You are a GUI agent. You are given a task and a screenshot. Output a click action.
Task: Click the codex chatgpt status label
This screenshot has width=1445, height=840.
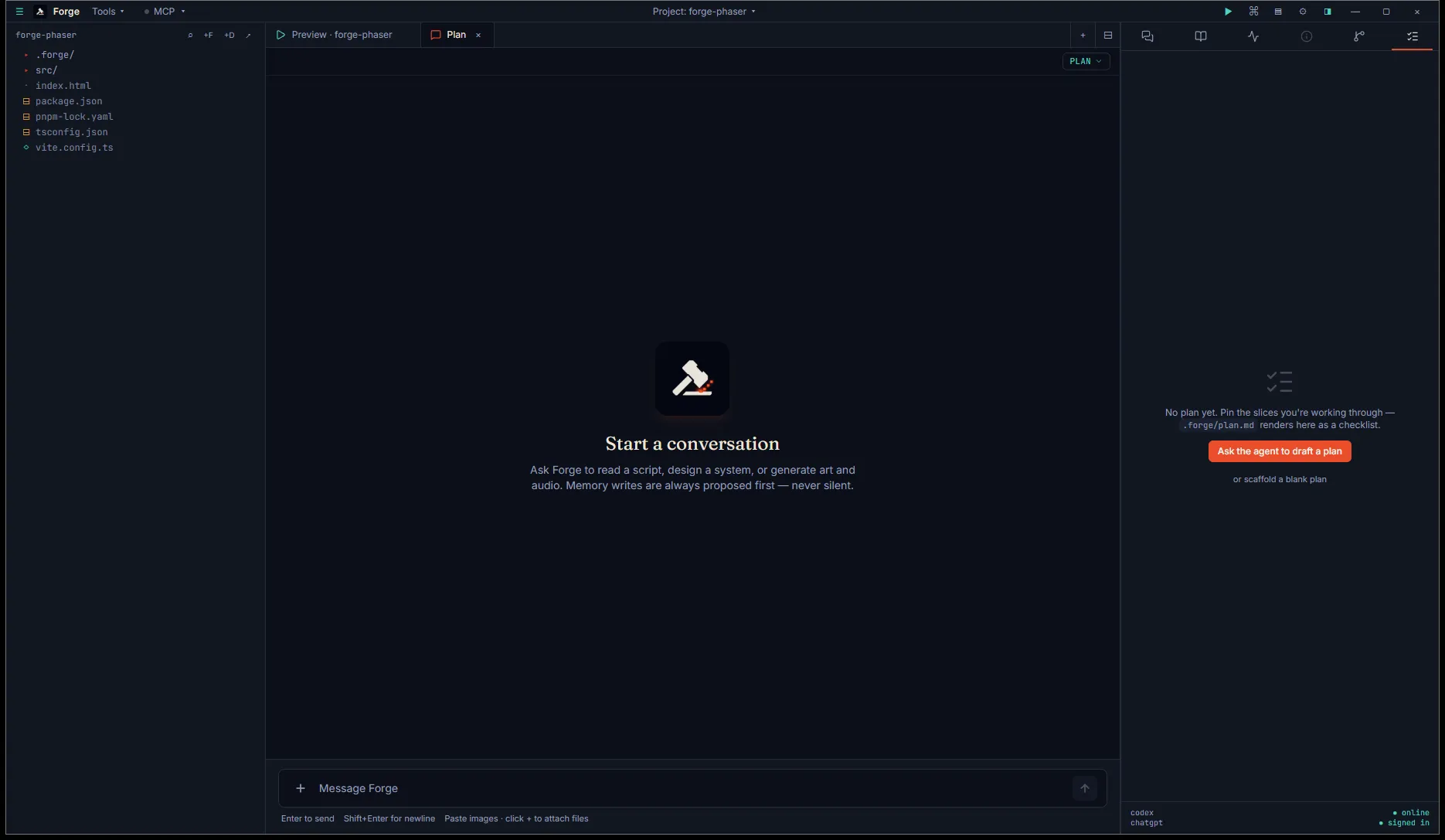pyautogui.click(x=1147, y=818)
